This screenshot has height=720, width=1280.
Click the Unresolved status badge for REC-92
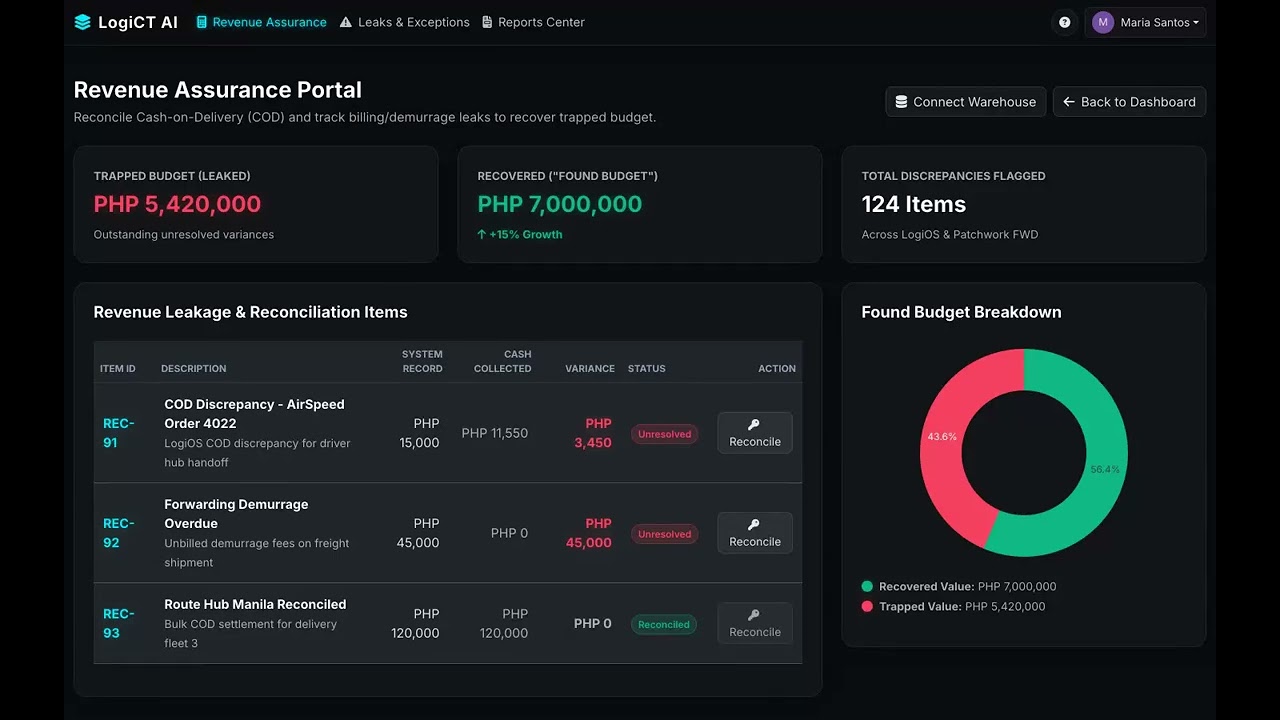pyautogui.click(x=665, y=534)
